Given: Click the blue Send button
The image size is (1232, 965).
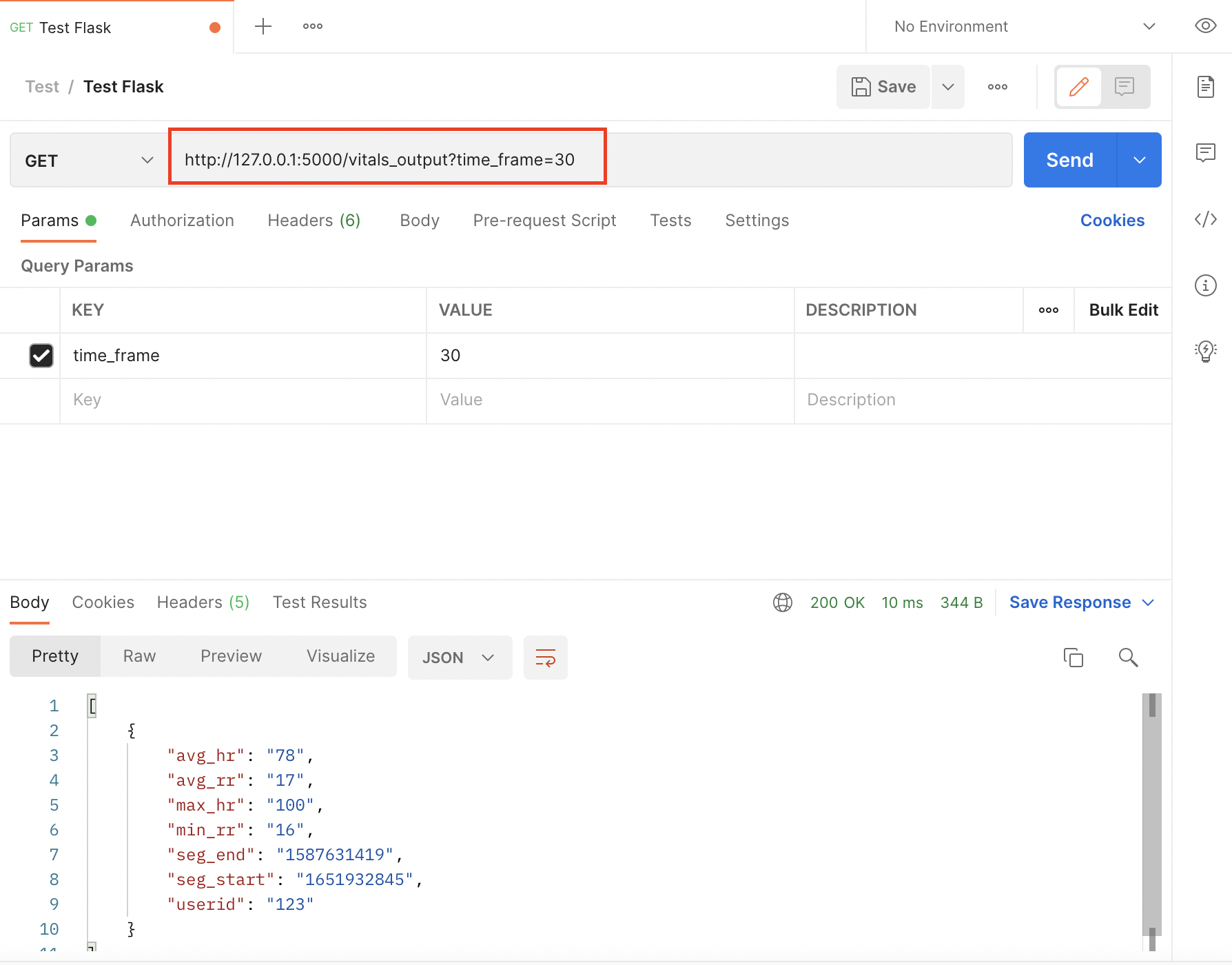Looking at the screenshot, I should 1069,160.
